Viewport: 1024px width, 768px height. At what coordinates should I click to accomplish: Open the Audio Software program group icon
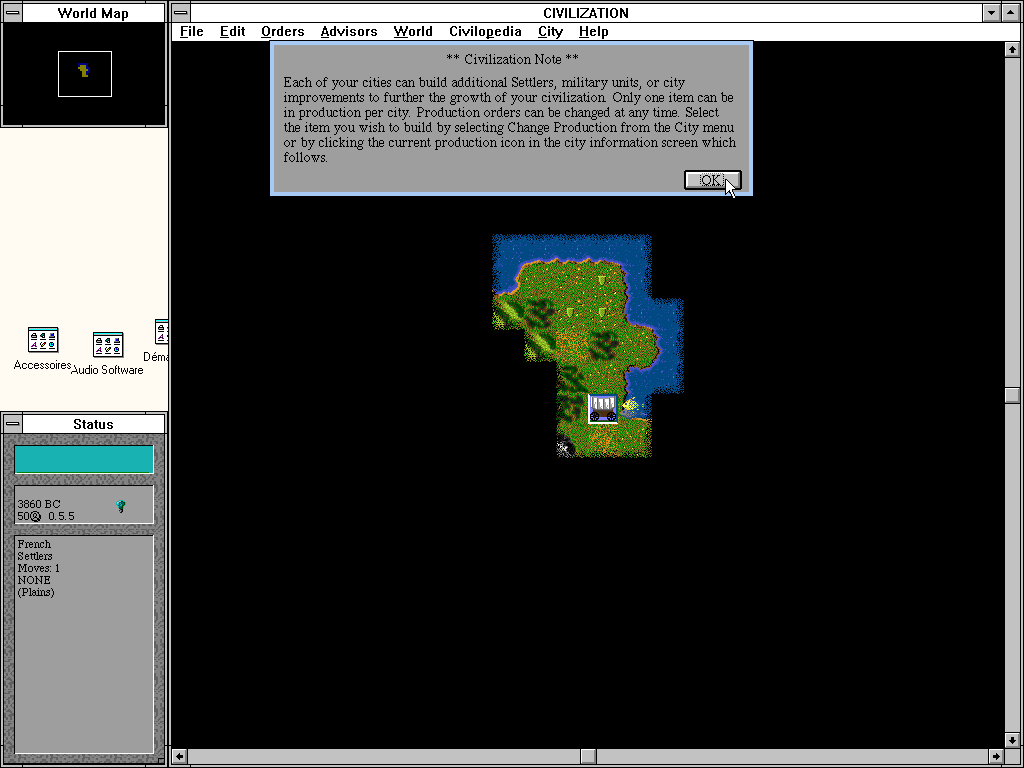[108, 345]
